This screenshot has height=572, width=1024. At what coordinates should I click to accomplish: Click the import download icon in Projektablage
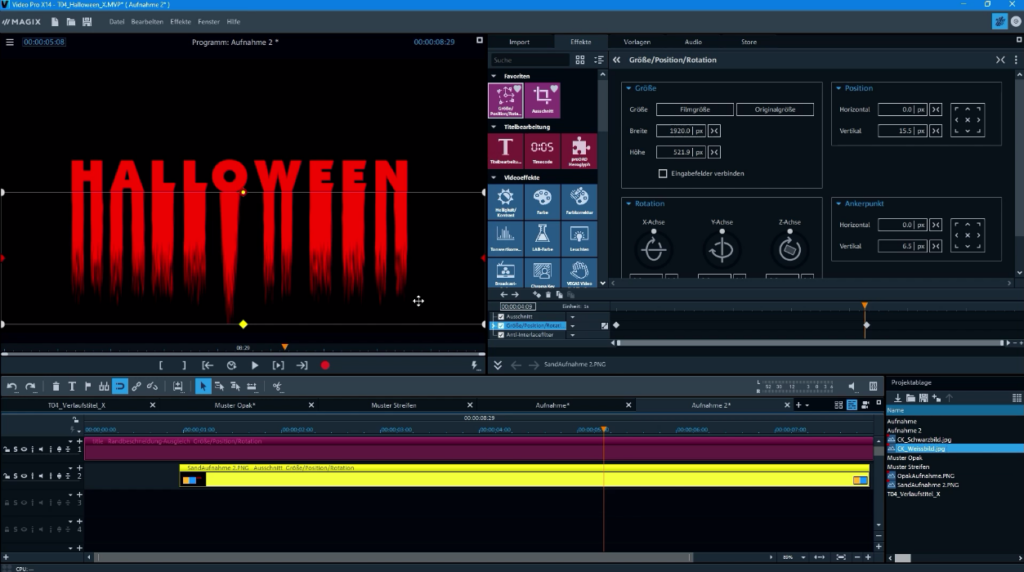coord(897,398)
